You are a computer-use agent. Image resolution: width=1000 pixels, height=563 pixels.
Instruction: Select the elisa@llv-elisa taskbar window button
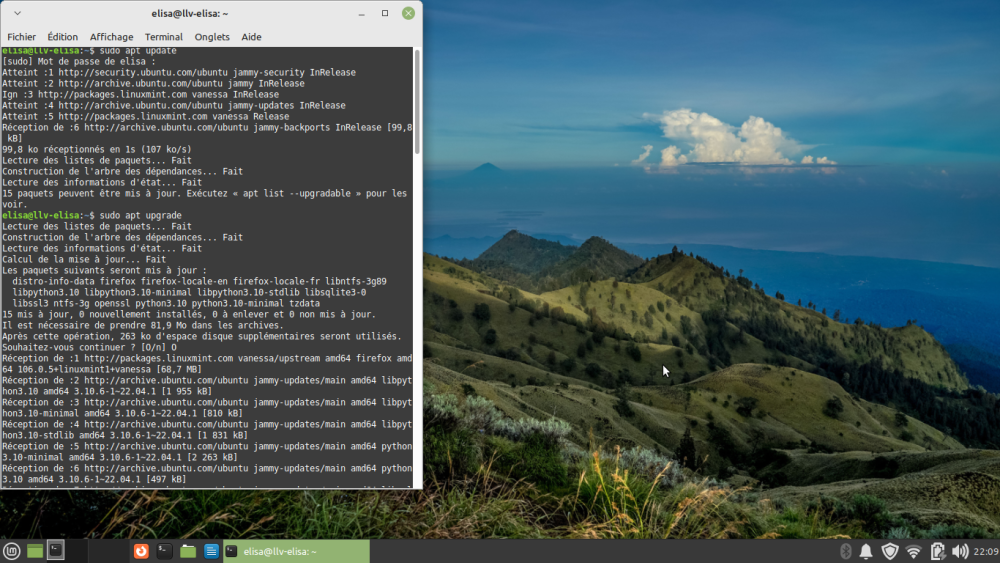(295, 551)
